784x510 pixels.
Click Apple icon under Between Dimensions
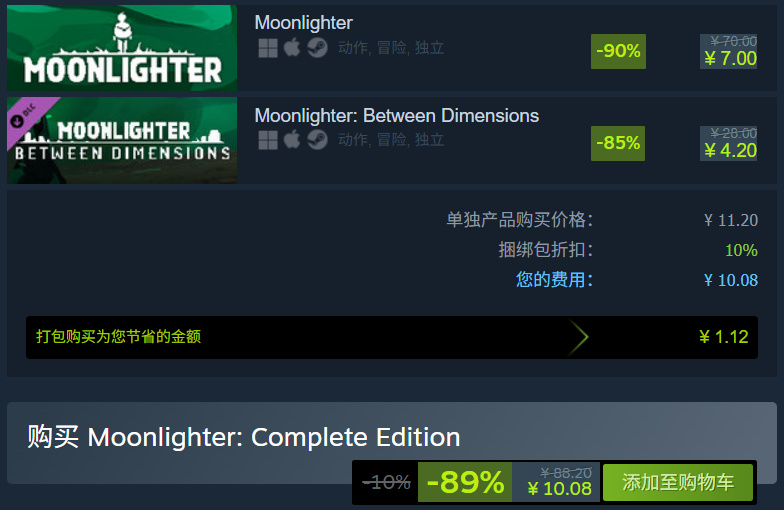pyautogui.click(x=292, y=140)
